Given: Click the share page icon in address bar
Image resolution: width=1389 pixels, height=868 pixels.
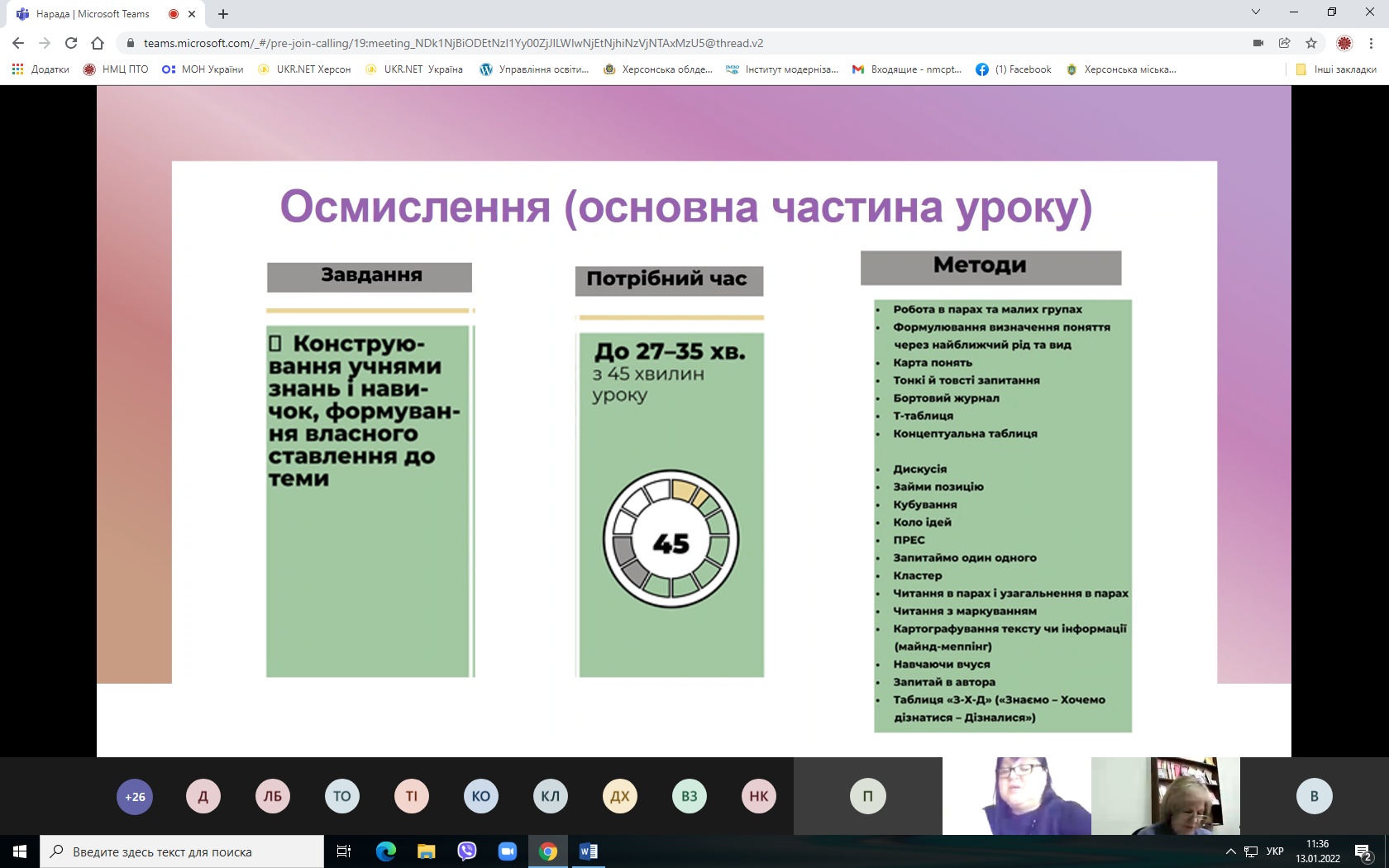Looking at the screenshot, I should click(x=1285, y=43).
